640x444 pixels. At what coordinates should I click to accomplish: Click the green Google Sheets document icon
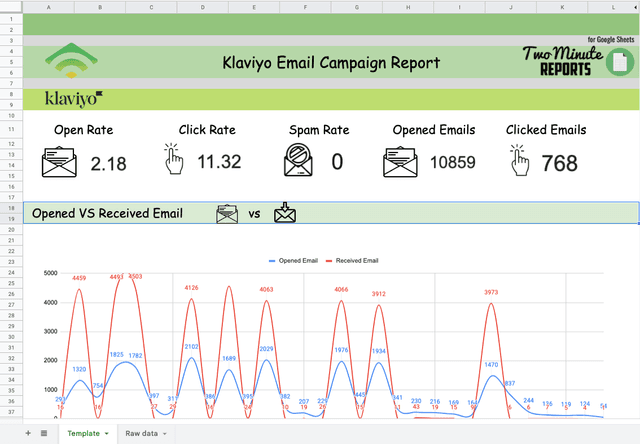620,62
